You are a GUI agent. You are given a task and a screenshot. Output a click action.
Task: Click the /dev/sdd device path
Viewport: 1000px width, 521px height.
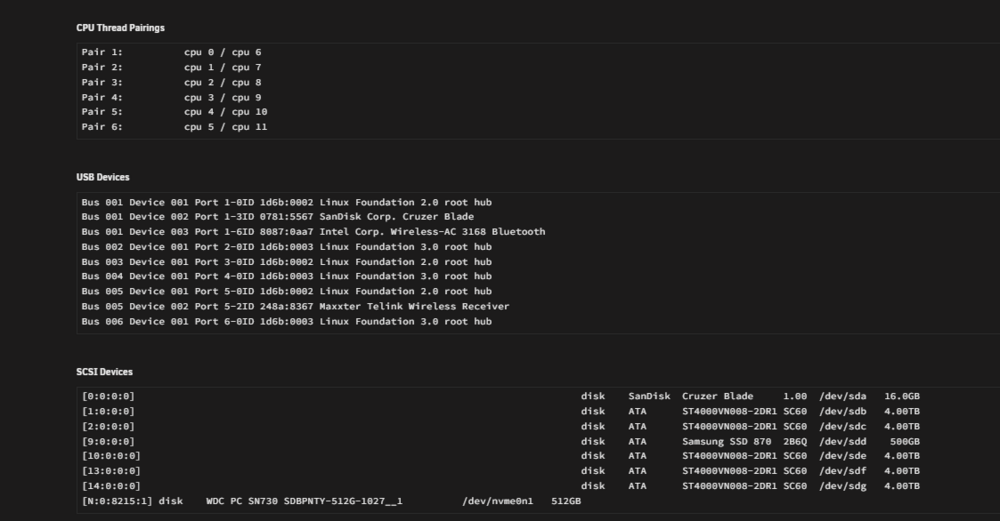click(x=843, y=442)
